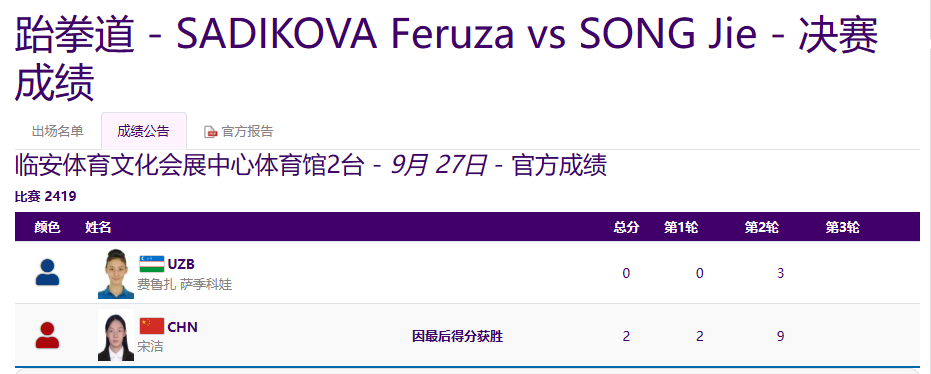Click the 因最后得分获胜 result note
The image size is (931, 374).
click(x=458, y=337)
